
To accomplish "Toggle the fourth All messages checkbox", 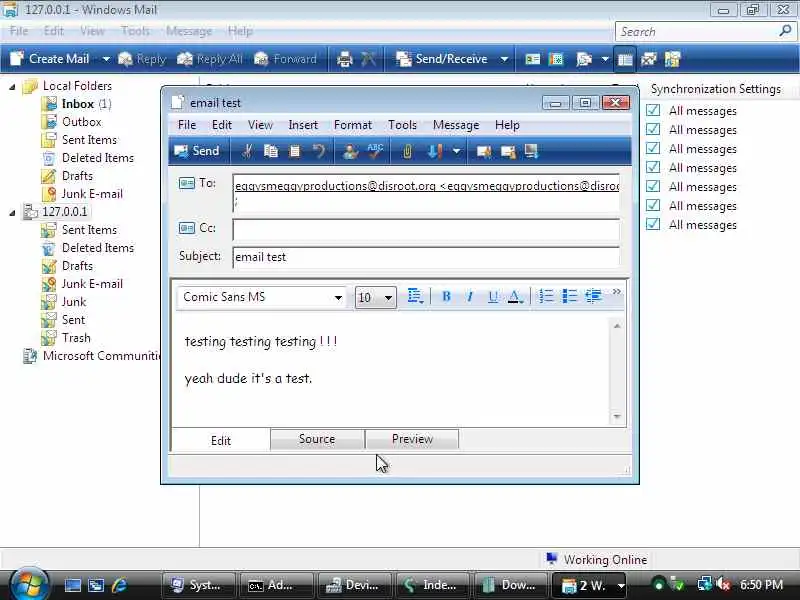I will point(653,167).
